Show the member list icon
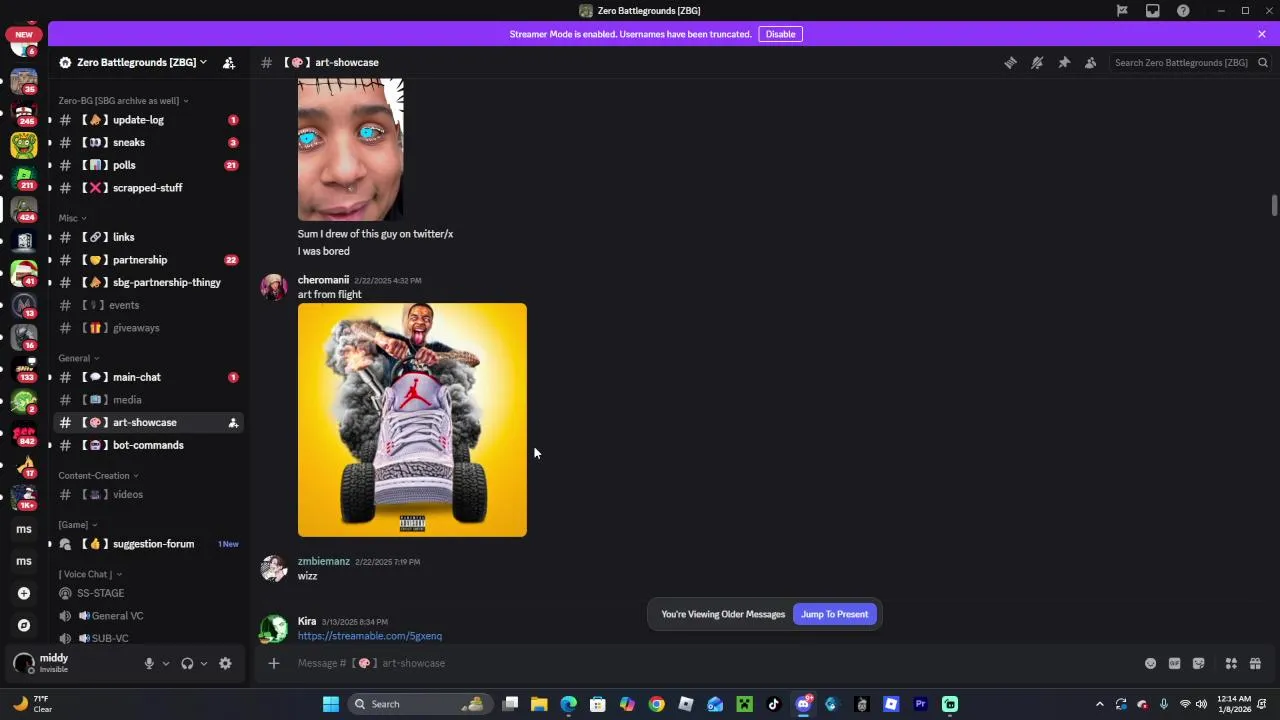 coord(1091,62)
